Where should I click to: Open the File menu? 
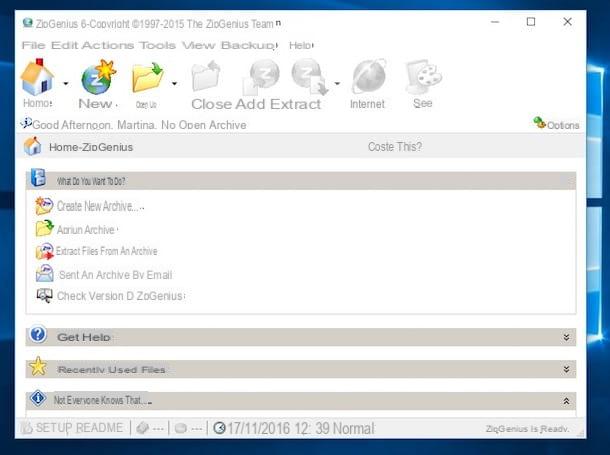pos(33,46)
